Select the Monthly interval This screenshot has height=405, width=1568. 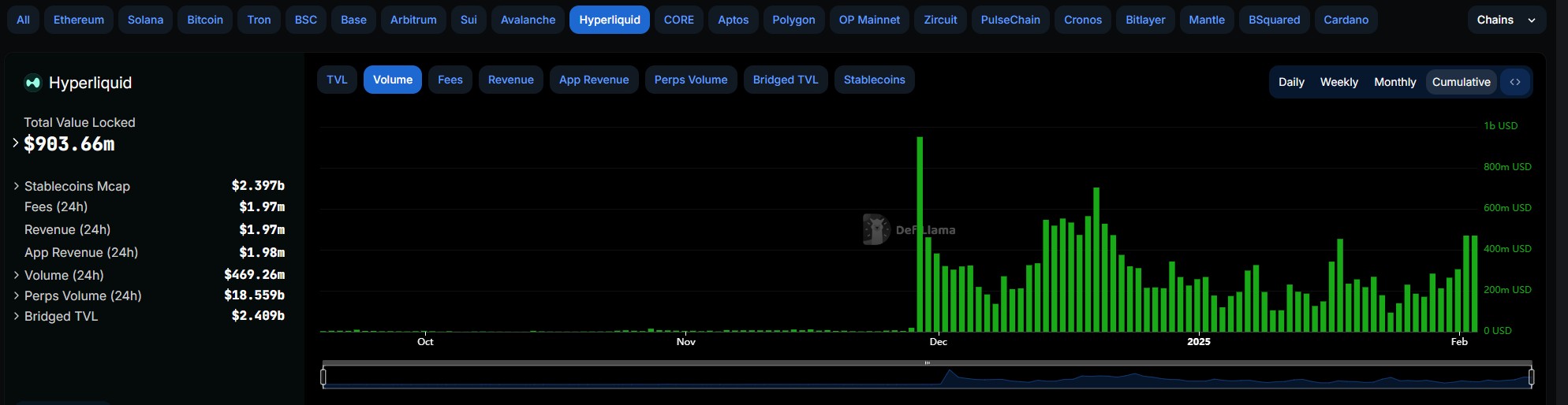(1394, 82)
